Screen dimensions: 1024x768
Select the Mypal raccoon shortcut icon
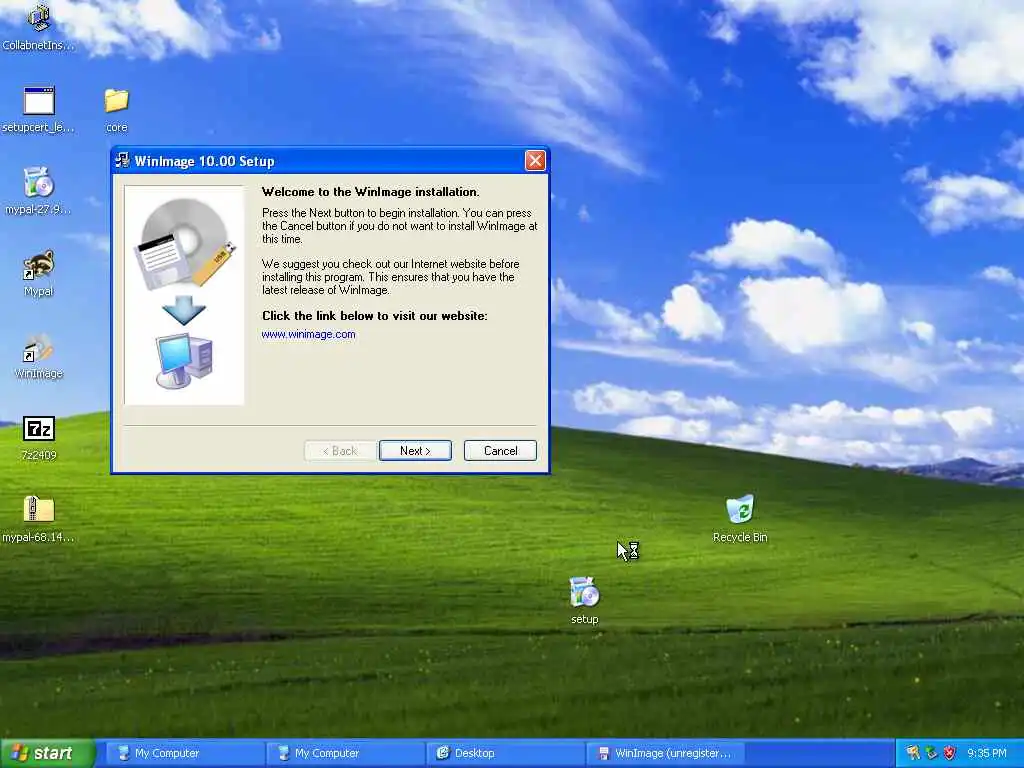pos(39,273)
